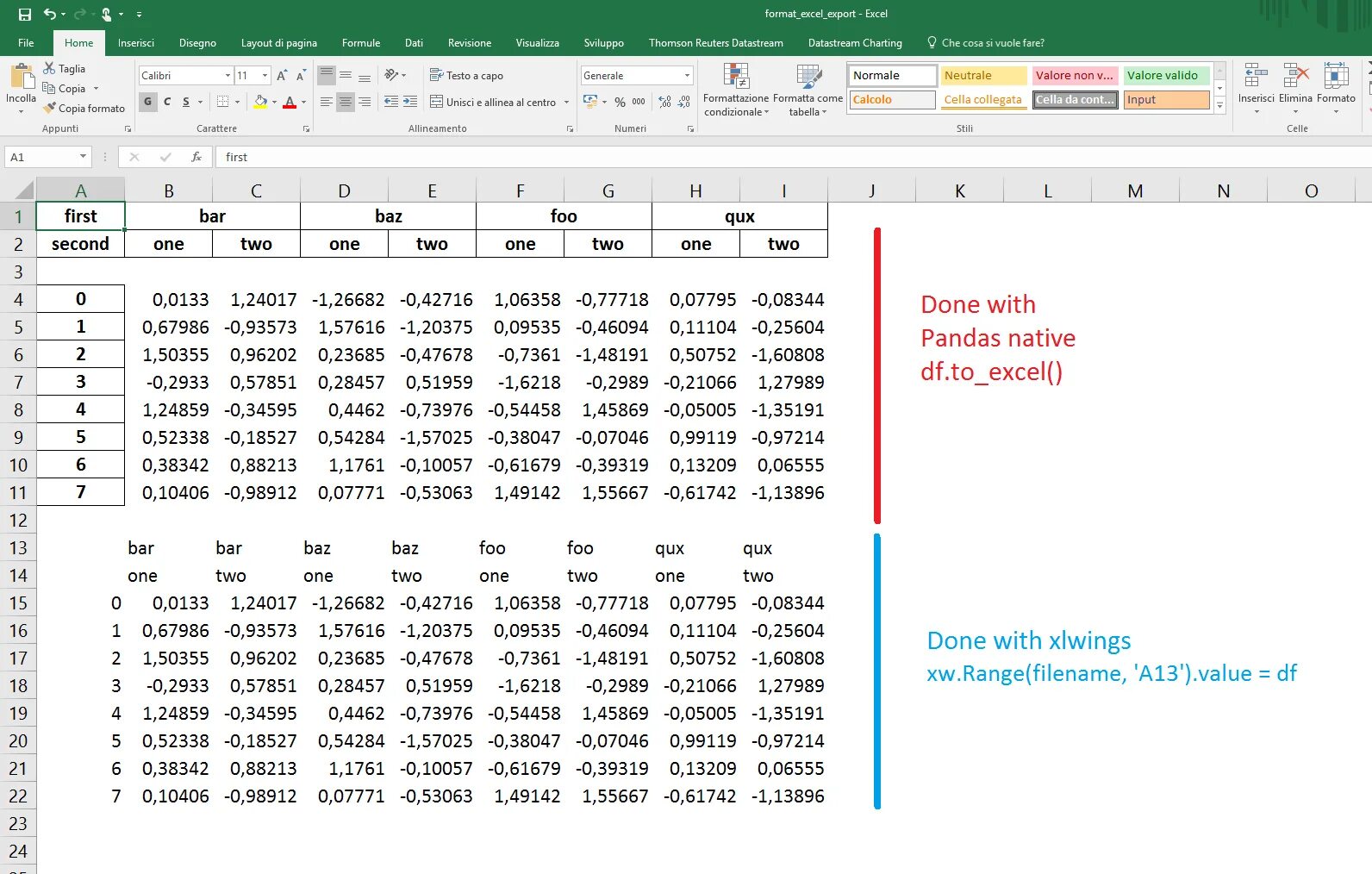1372x874 pixels.
Task: Apply the Neutrale cell style
Action: [x=983, y=76]
